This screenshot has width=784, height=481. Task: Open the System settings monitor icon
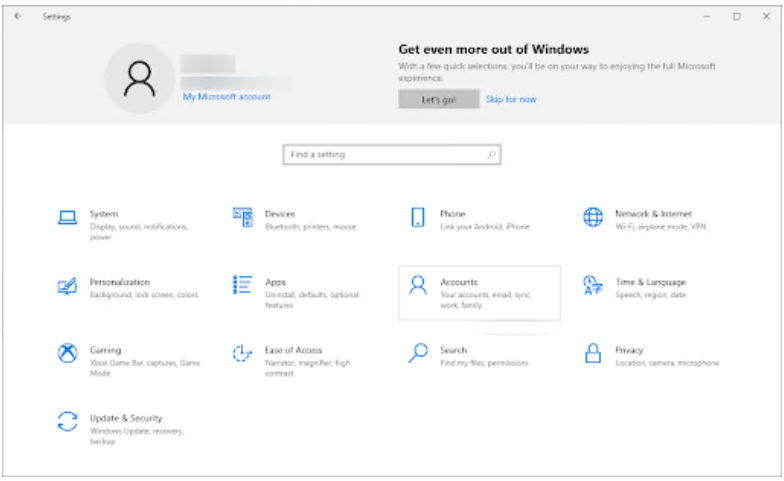tap(67, 217)
